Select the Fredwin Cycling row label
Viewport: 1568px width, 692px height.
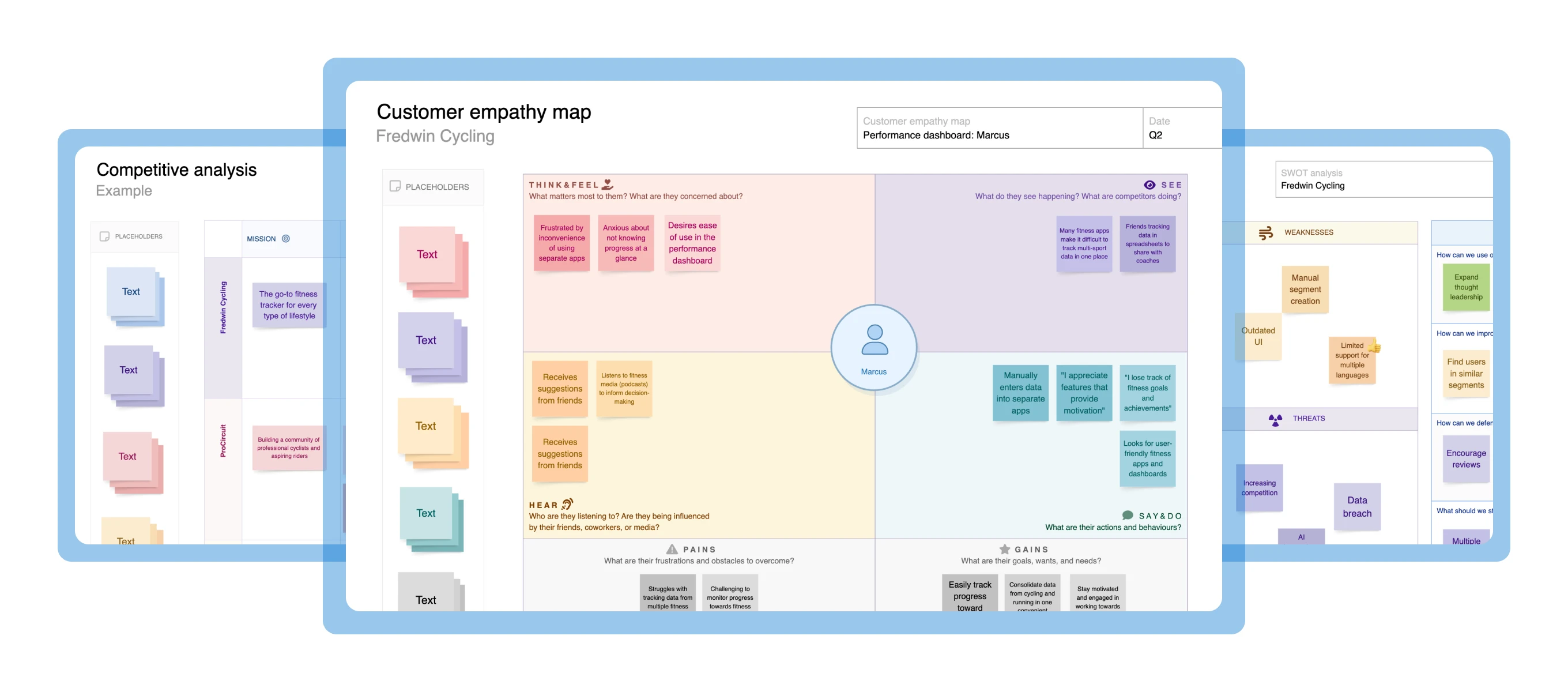(x=223, y=307)
